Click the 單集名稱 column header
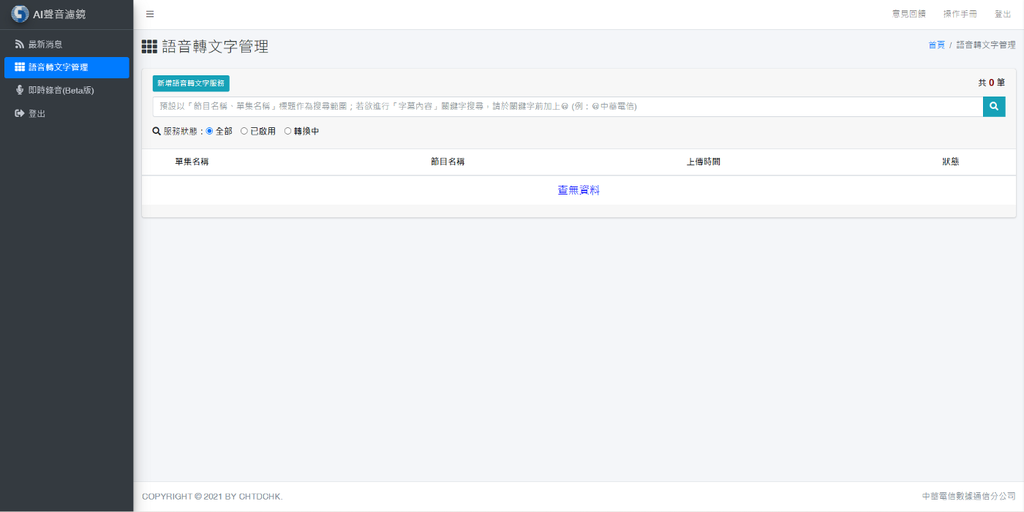This screenshot has height=512, width=1024. click(x=191, y=162)
